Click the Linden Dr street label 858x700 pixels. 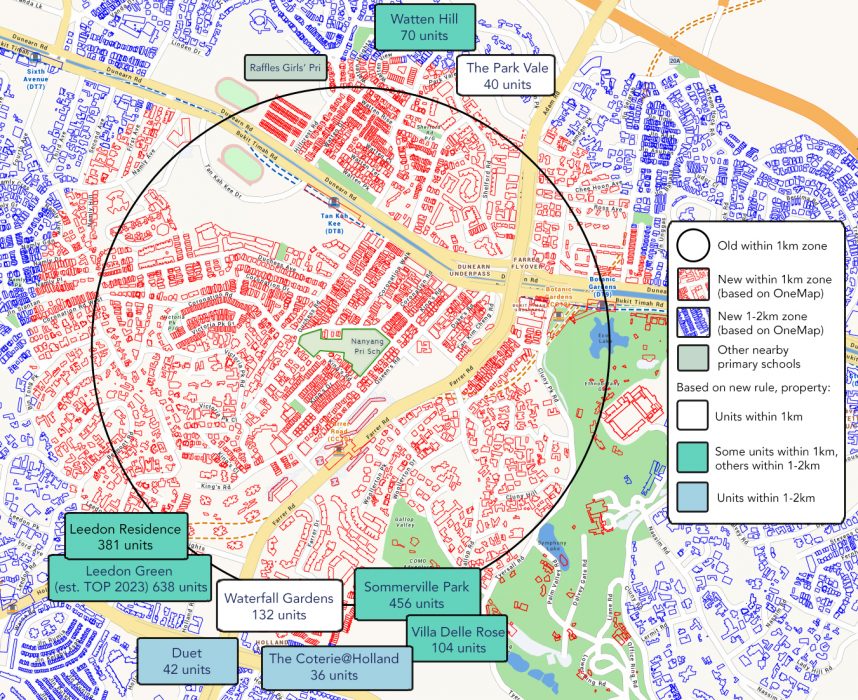(187, 47)
